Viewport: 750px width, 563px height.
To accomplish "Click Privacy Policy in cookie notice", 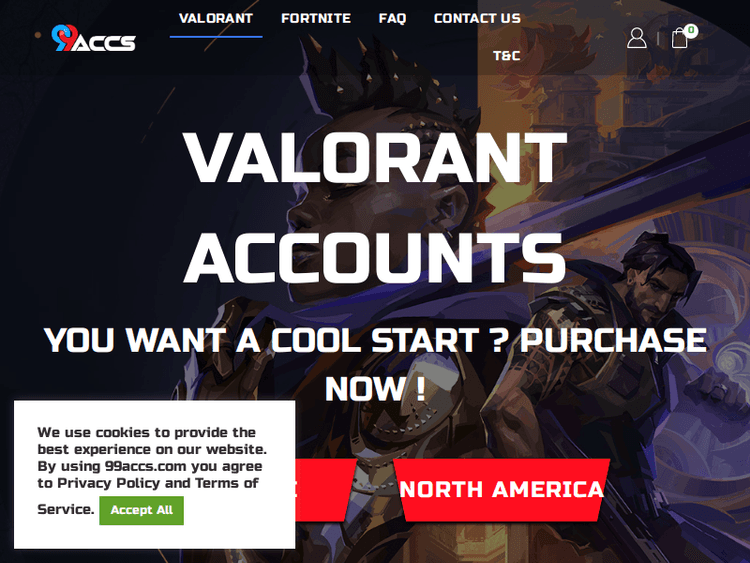I will [108, 483].
